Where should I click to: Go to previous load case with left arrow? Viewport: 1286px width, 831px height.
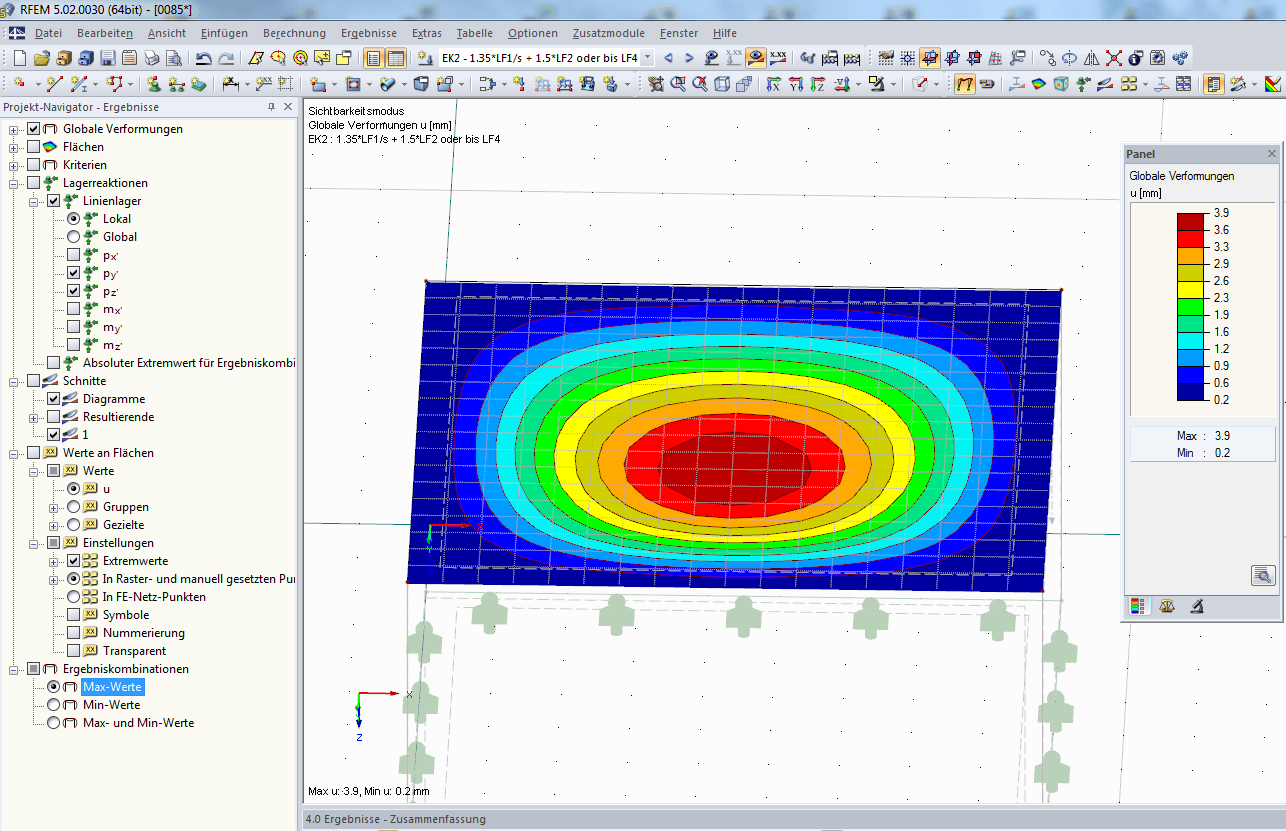point(669,58)
